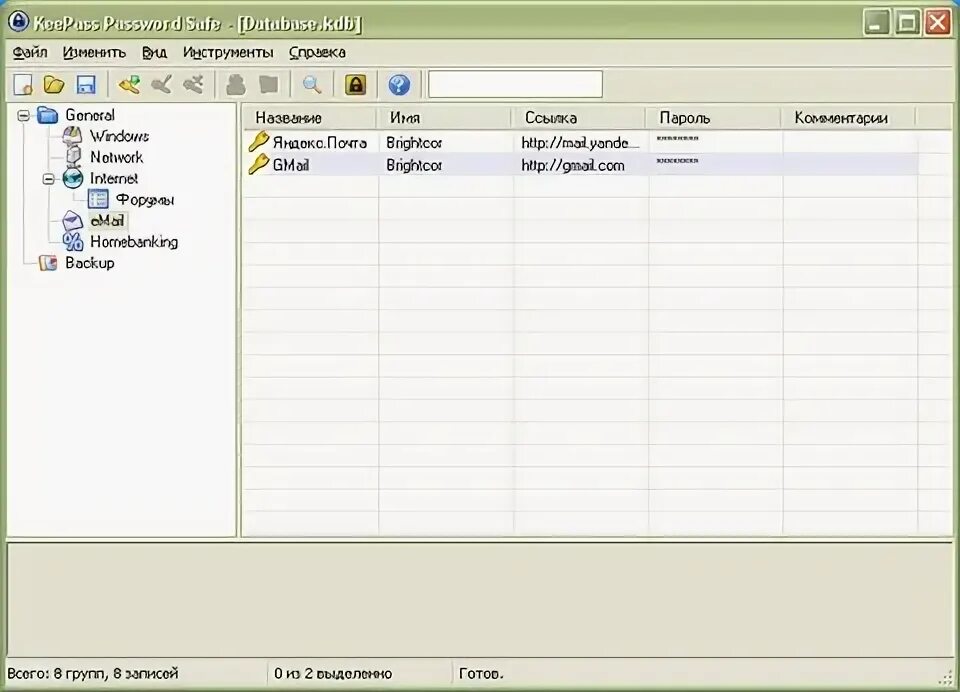Image resolution: width=960 pixels, height=692 pixels.
Task: Click the Edit entry key icon
Action: point(162,85)
